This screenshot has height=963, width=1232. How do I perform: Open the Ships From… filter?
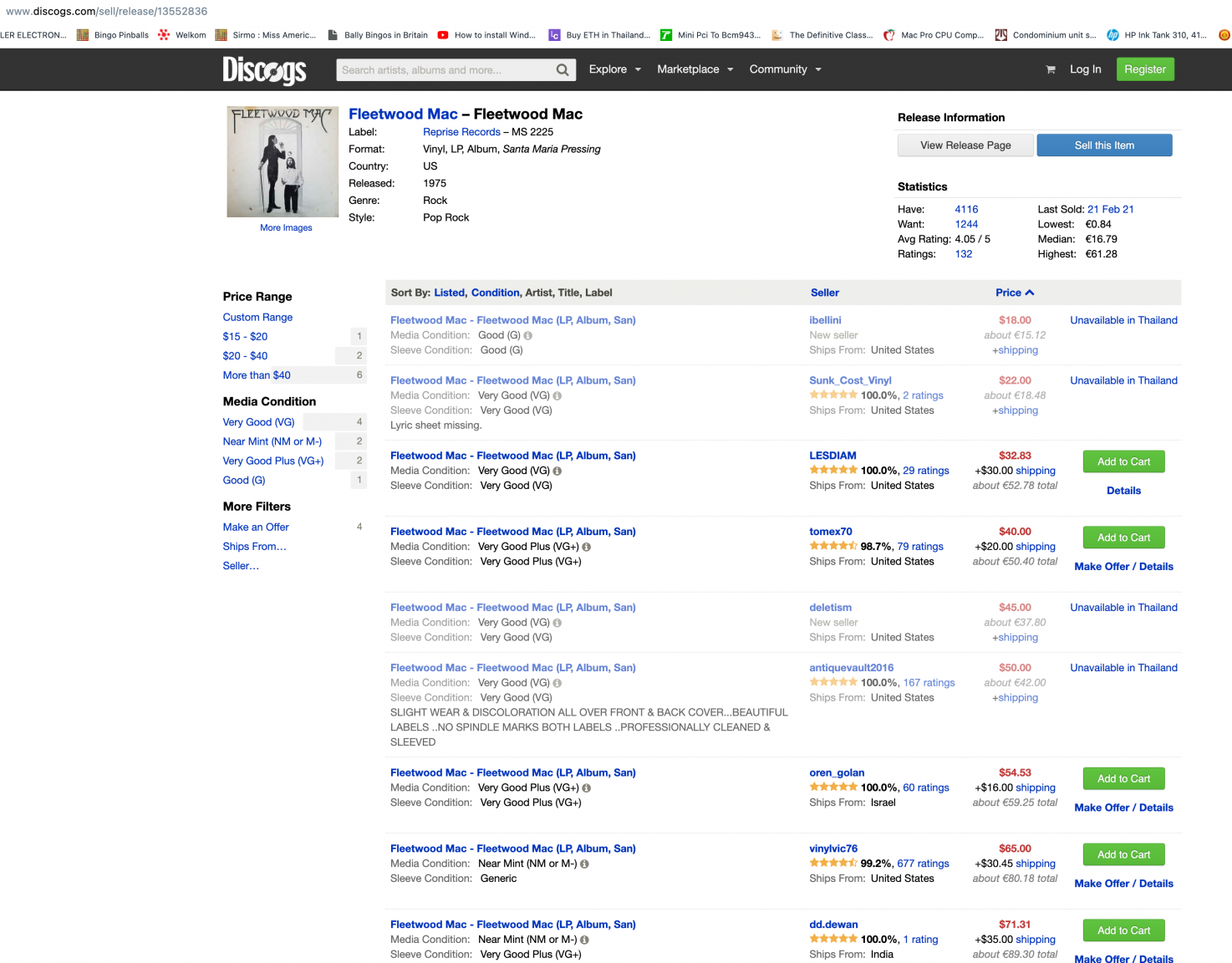[255, 547]
